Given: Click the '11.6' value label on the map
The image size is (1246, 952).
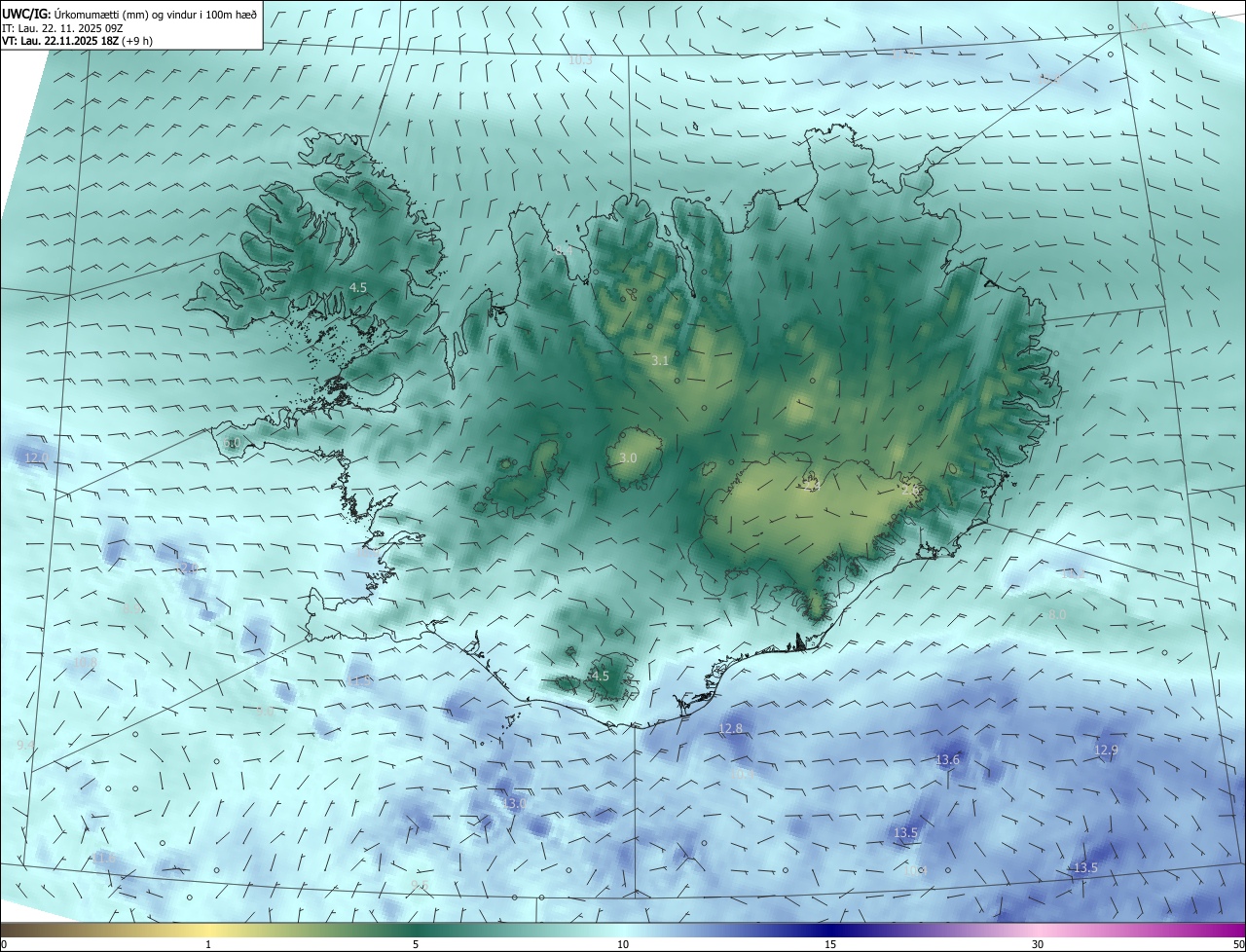Looking at the screenshot, I should tap(104, 858).
